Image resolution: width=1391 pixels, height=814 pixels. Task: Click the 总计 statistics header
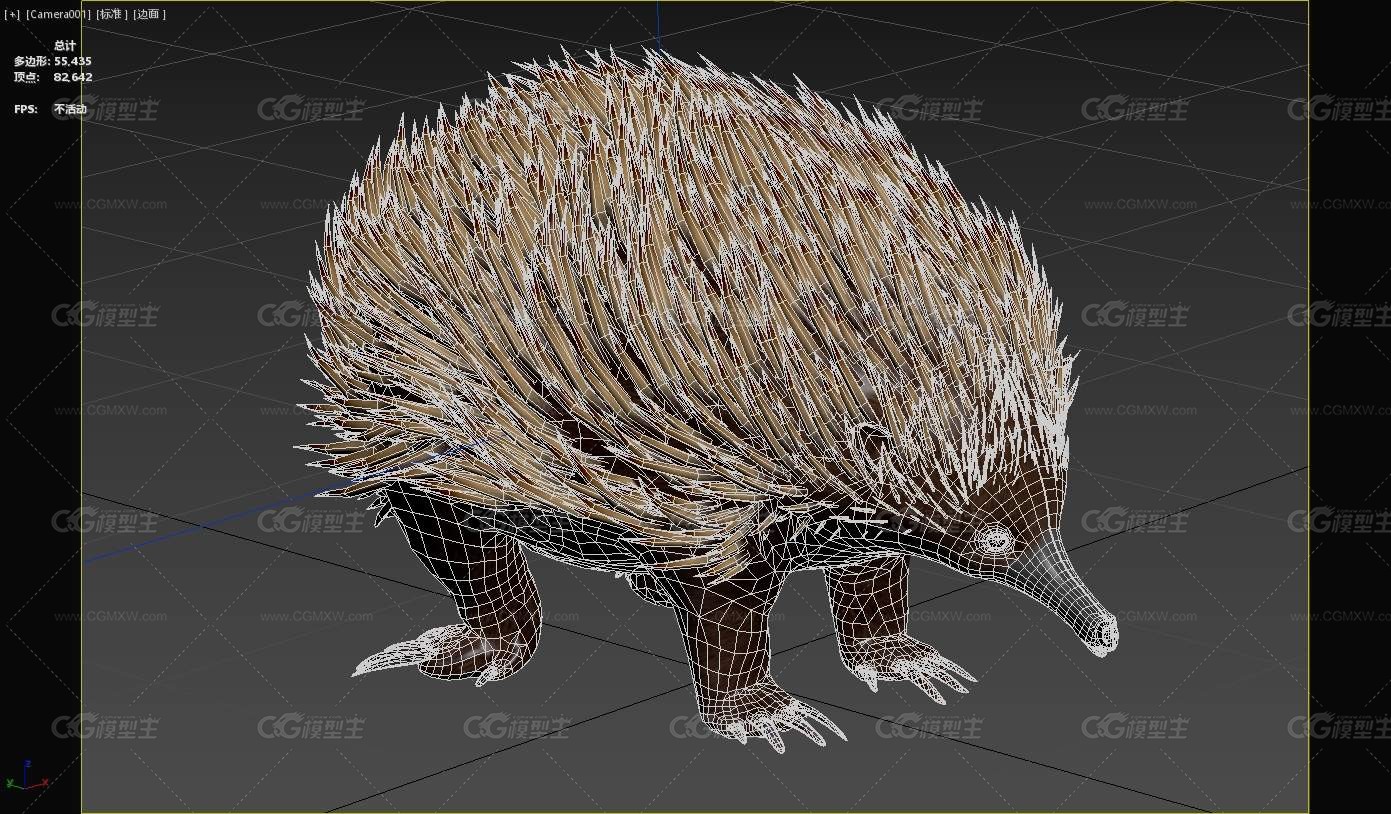65,46
